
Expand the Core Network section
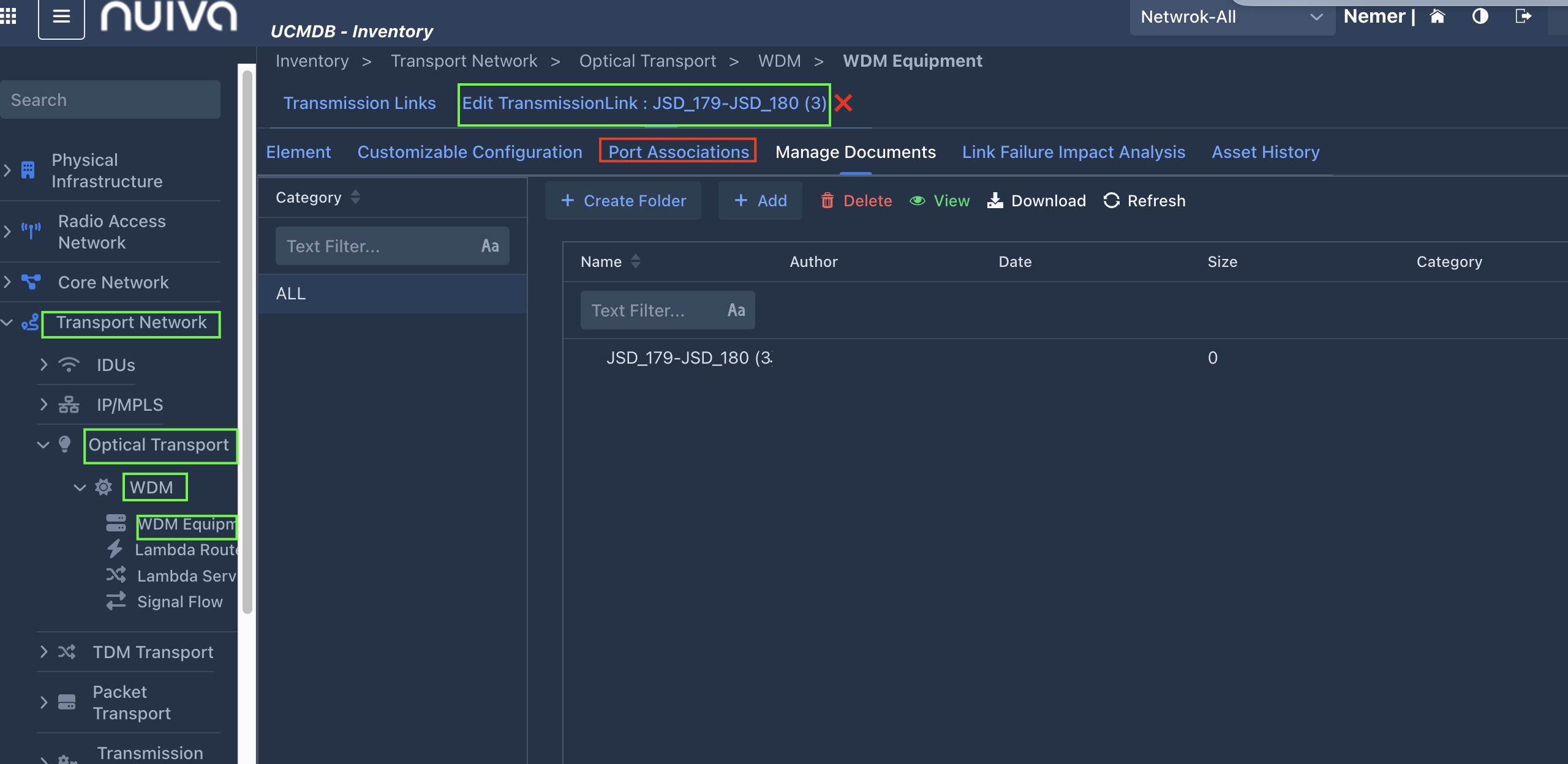pos(7,282)
